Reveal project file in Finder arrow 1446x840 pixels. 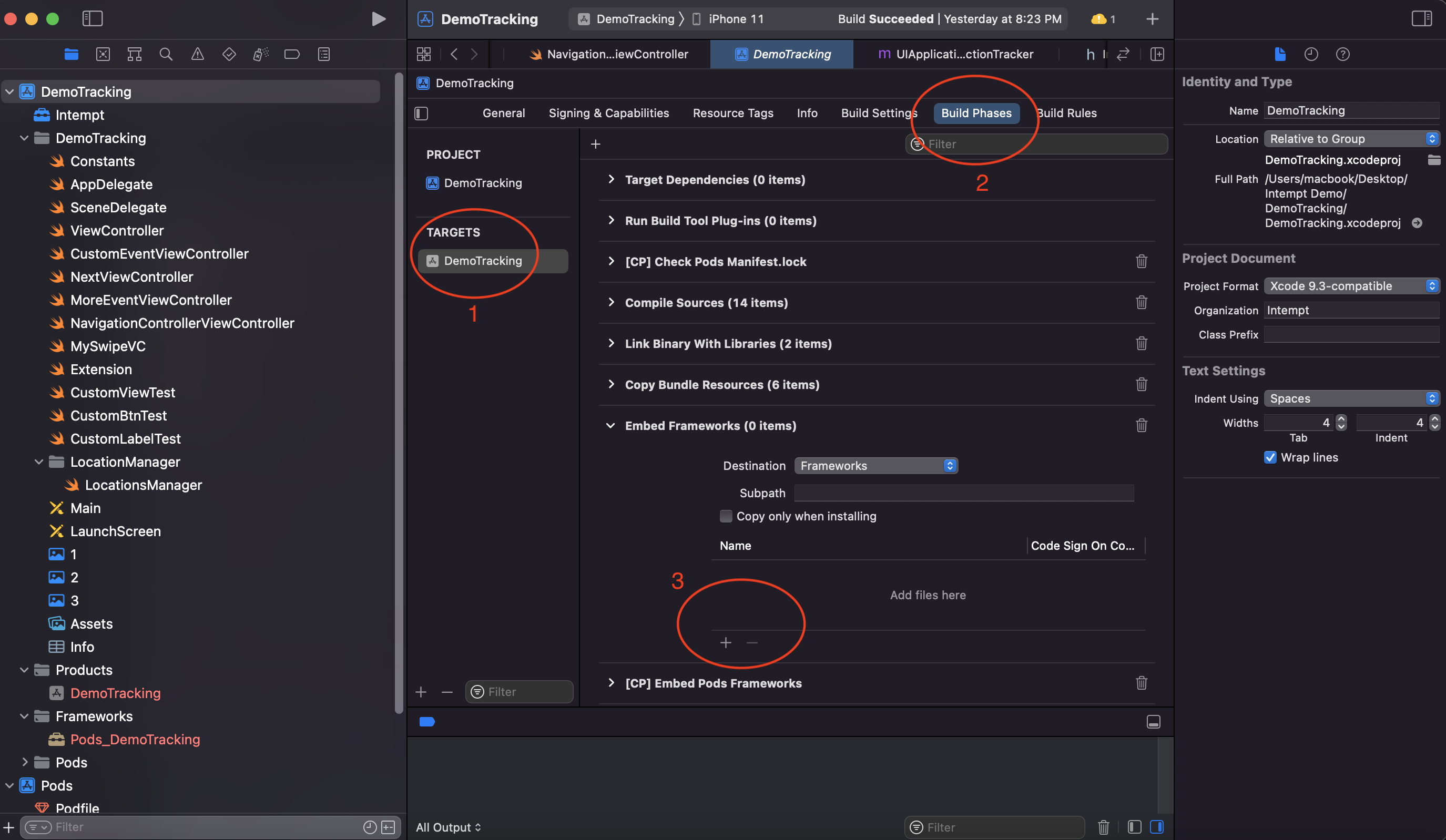pyautogui.click(x=1417, y=223)
